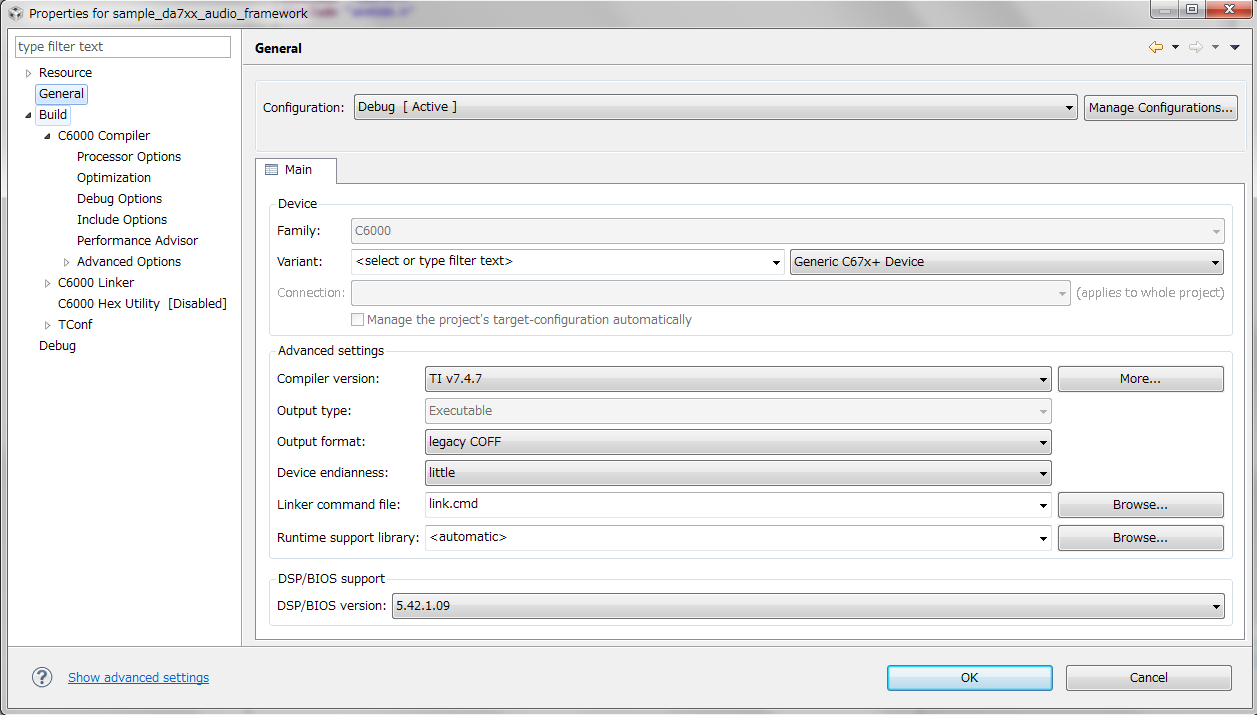This screenshot has height=715, width=1257.
Task: Select Optimization tree item
Action: click(x=114, y=178)
